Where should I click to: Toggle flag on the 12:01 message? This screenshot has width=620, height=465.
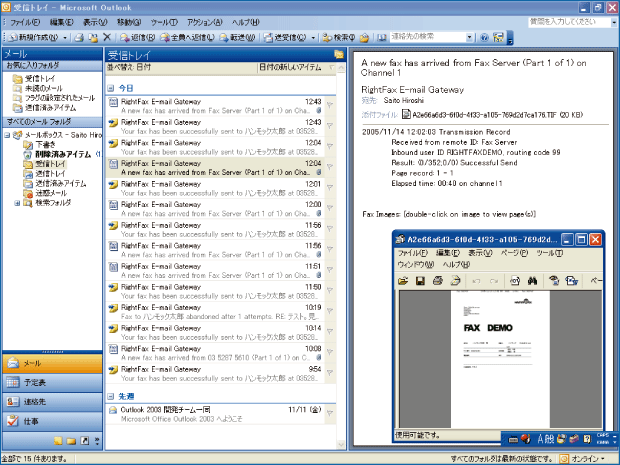[330, 187]
